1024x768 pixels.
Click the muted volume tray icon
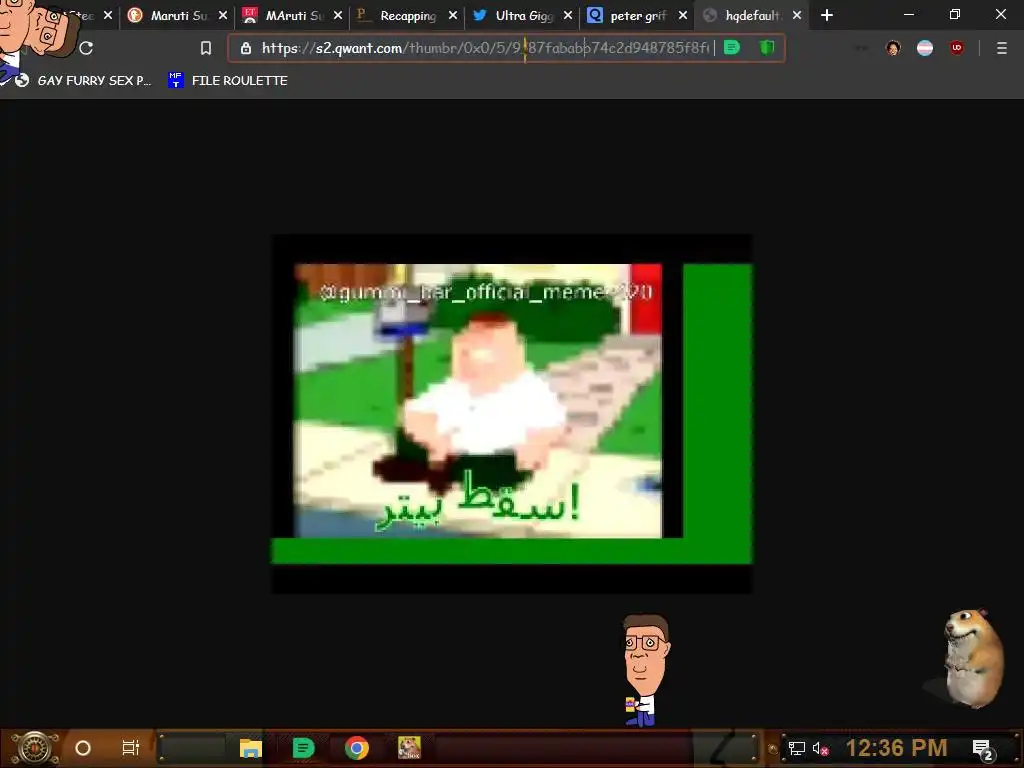point(820,748)
